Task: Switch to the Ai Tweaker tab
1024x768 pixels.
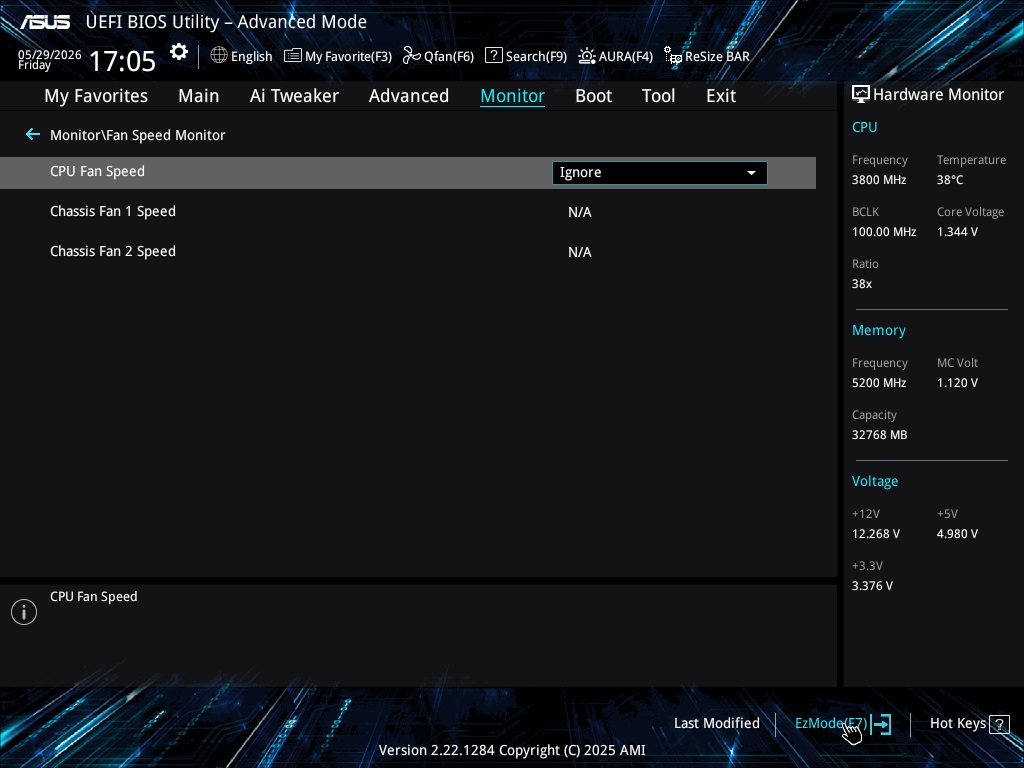Action: [294, 96]
